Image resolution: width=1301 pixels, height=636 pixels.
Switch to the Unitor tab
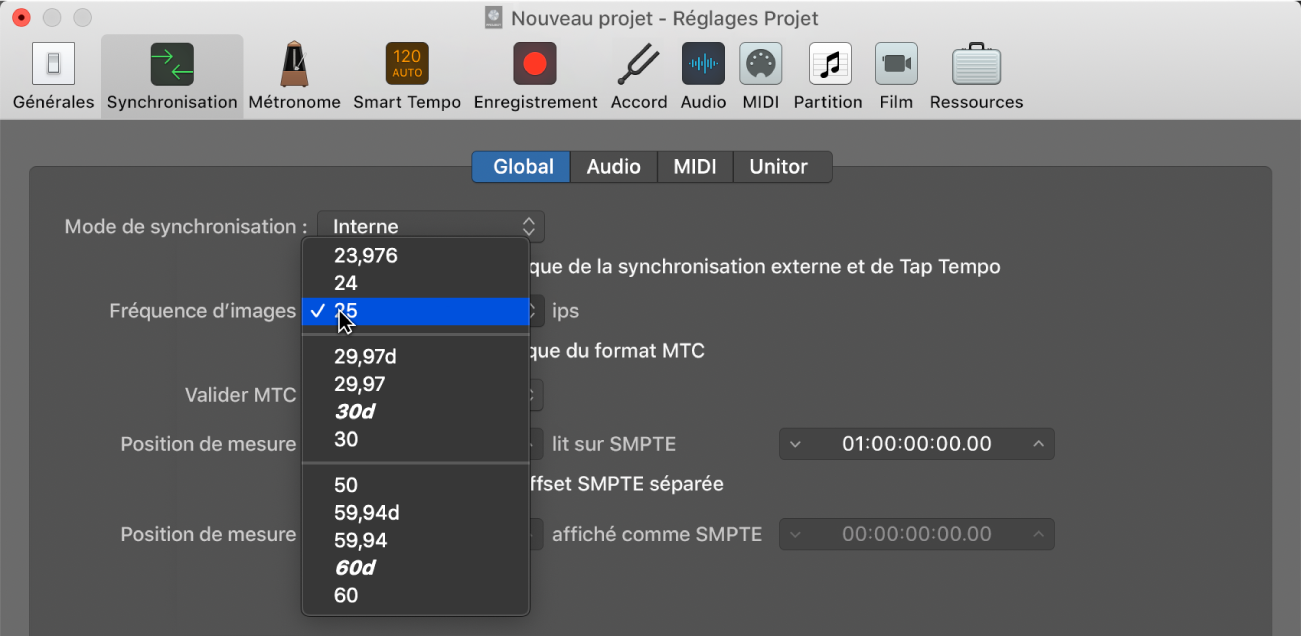coord(778,167)
